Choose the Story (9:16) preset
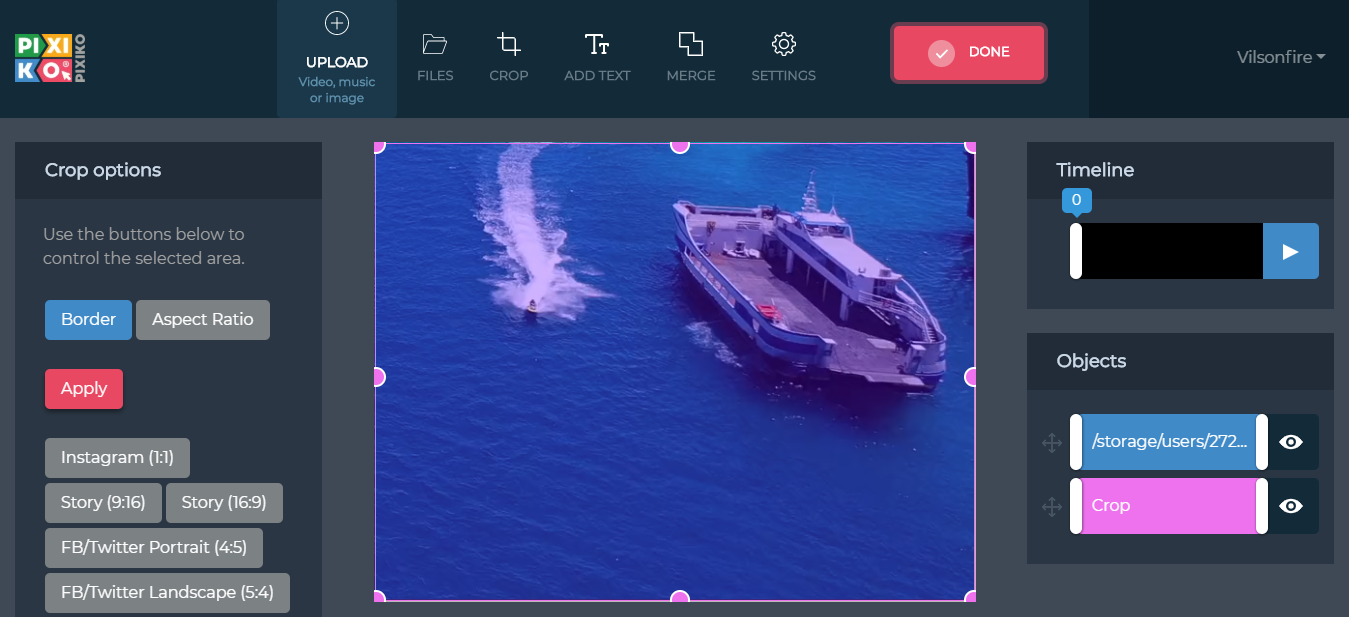The width and height of the screenshot is (1349, 617). (x=103, y=503)
